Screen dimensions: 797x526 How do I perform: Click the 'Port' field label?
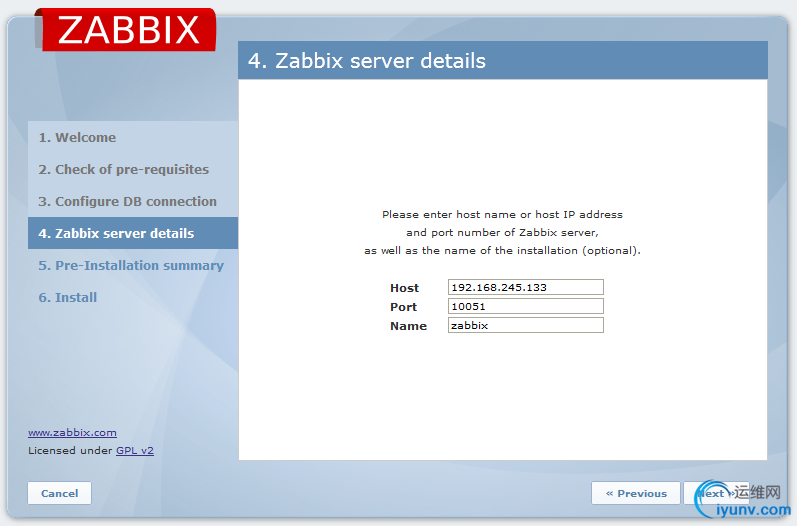[404, 307]
